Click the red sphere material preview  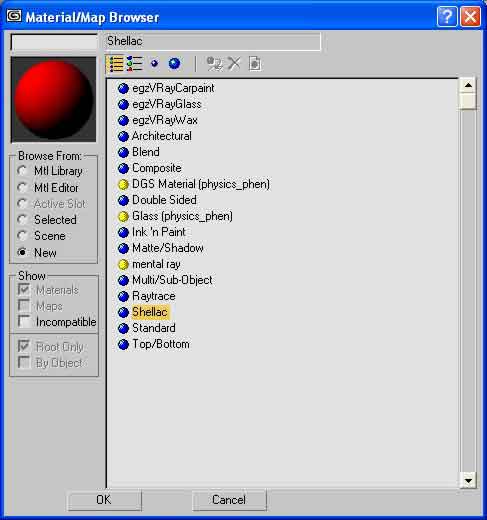click(x=54, y=99)
